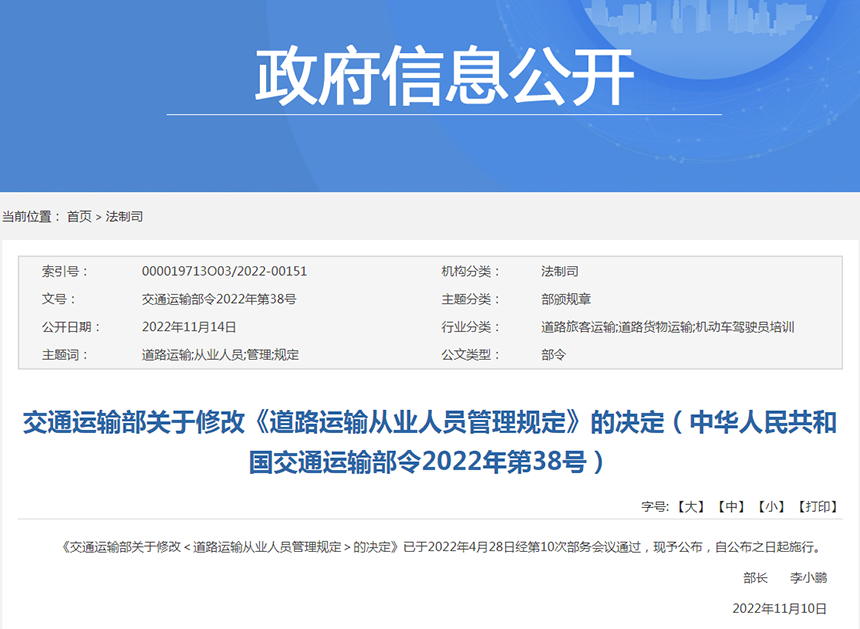
Task: Click the blue article headline
Action: coord(430,442)
